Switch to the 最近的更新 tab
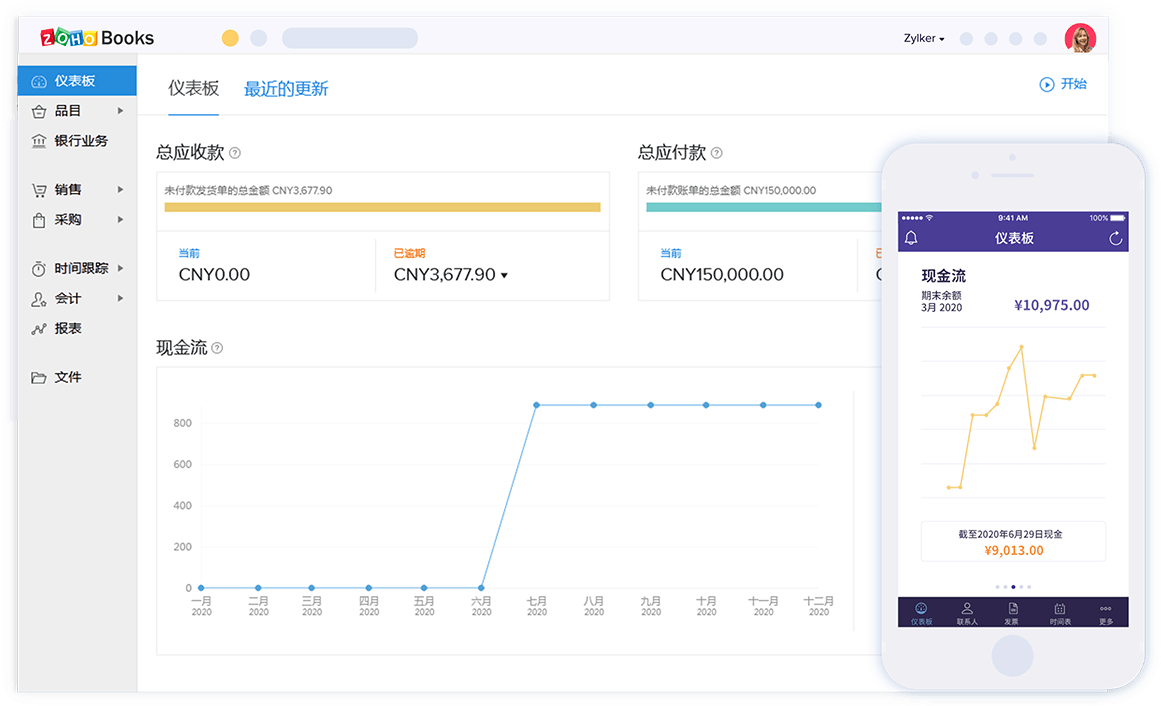This screenshot has height=706, width=1161. click(286, 89)
